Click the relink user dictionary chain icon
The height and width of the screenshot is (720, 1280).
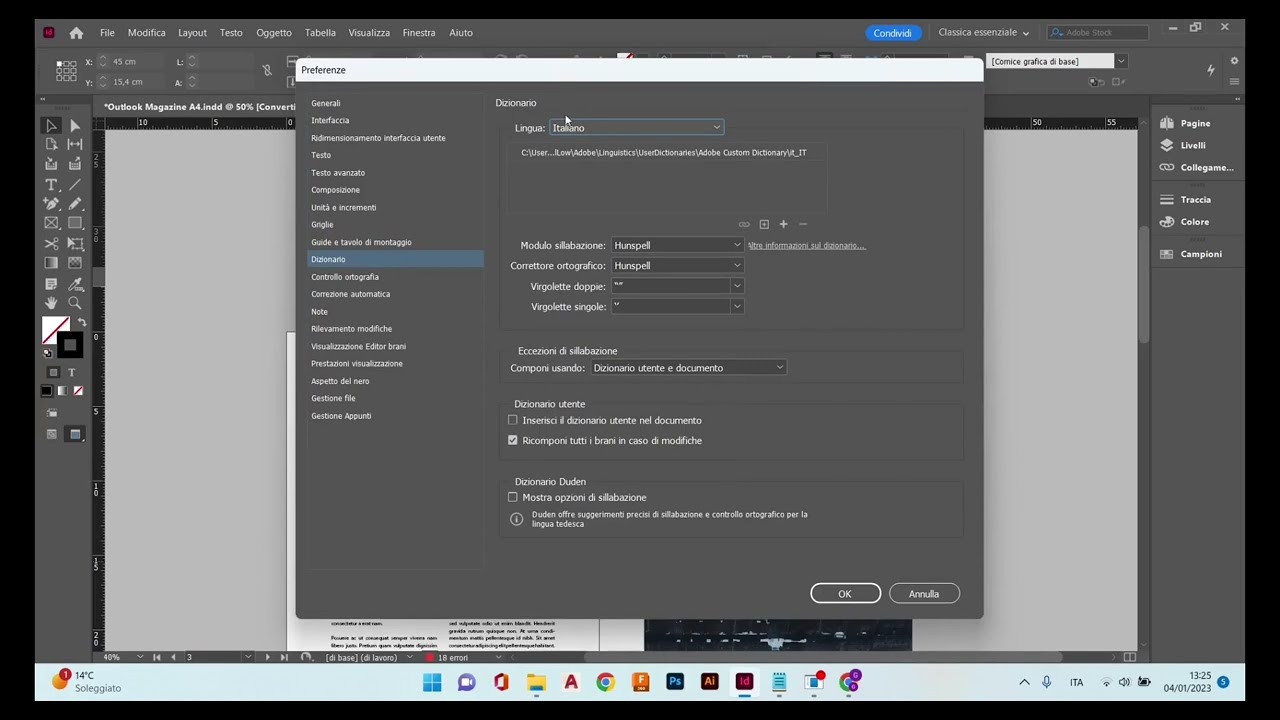(x=744, y=224)
